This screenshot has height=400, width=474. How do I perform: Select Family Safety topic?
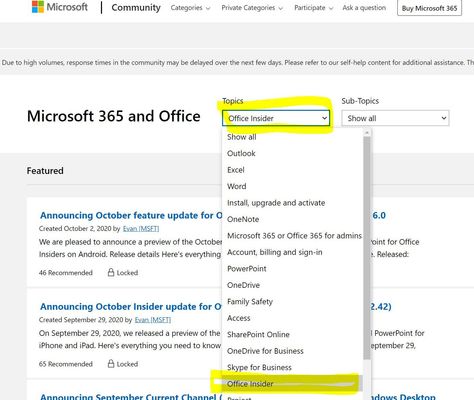[292, 302]
